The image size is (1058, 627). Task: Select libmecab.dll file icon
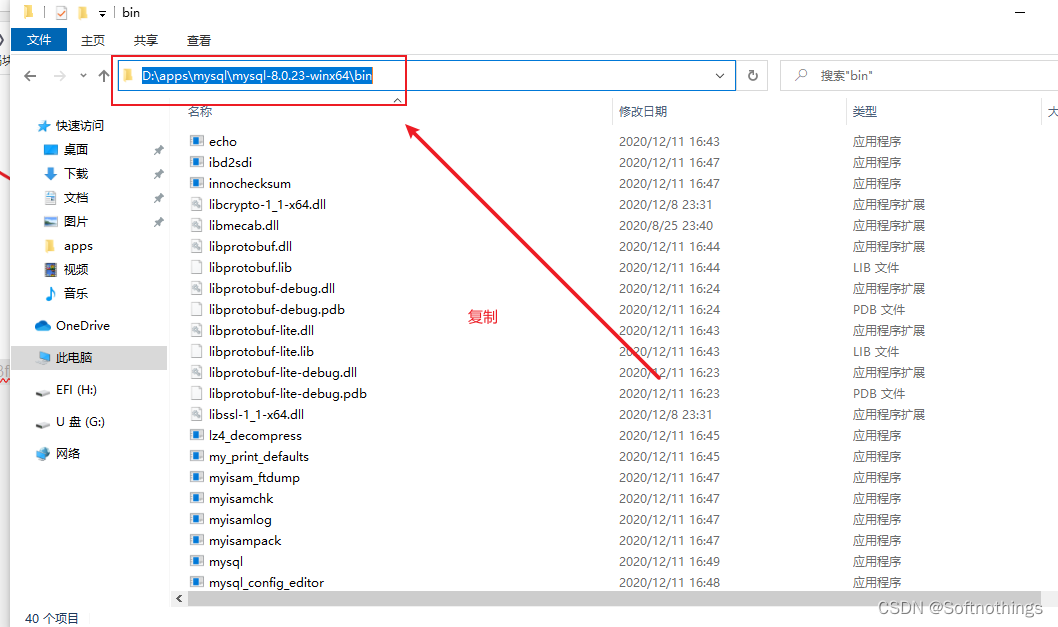(196, 225)
